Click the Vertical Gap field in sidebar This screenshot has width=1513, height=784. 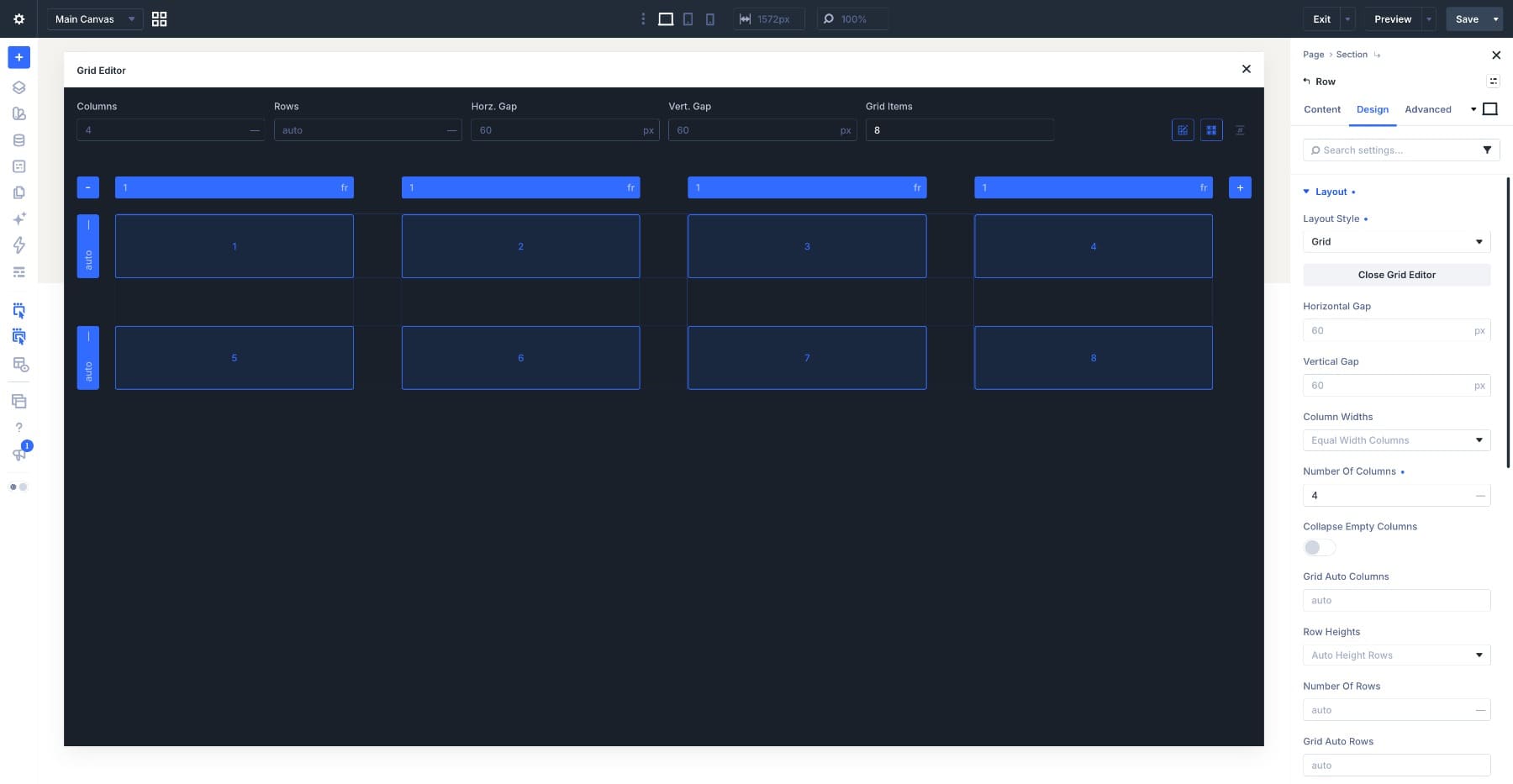point(1396,386)
